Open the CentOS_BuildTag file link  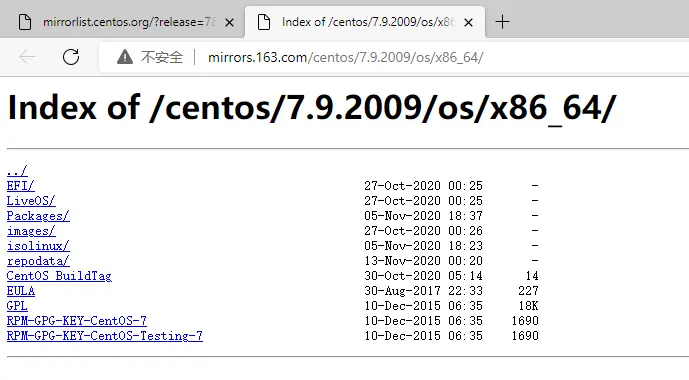(59, 275)
